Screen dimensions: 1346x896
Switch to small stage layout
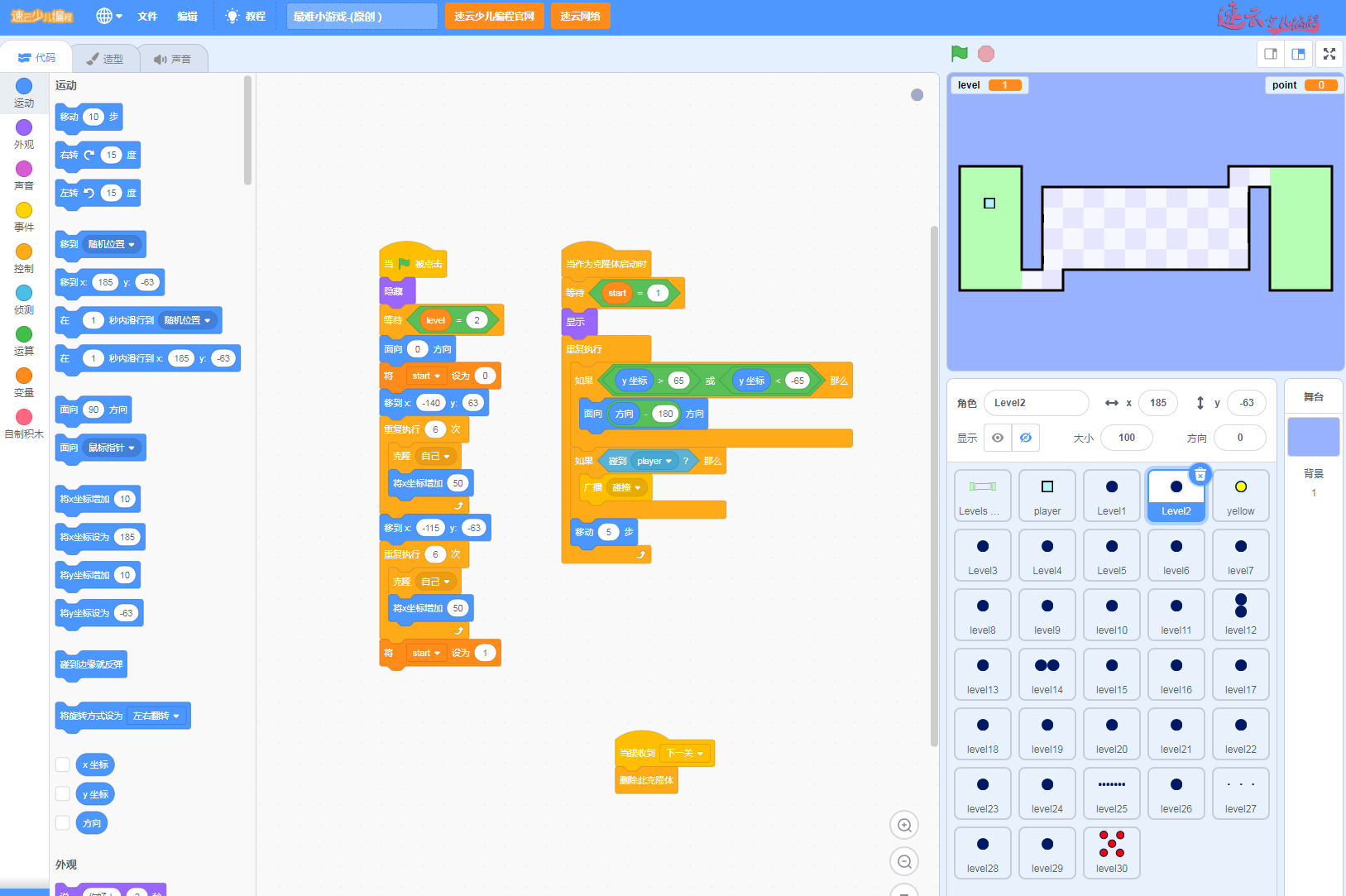(x=1271, y=54)
